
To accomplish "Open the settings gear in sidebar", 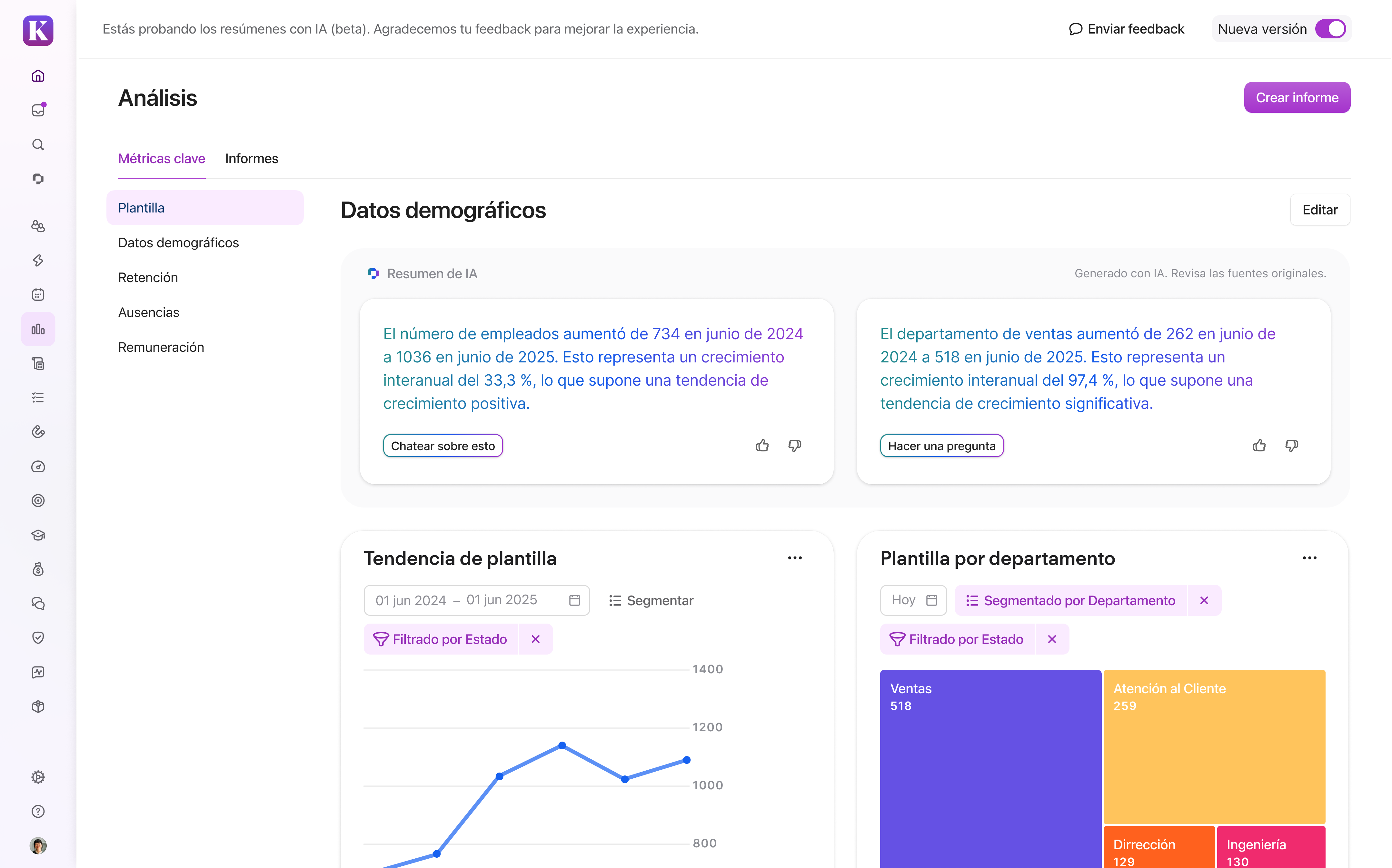I will click(x=38, y=777).
